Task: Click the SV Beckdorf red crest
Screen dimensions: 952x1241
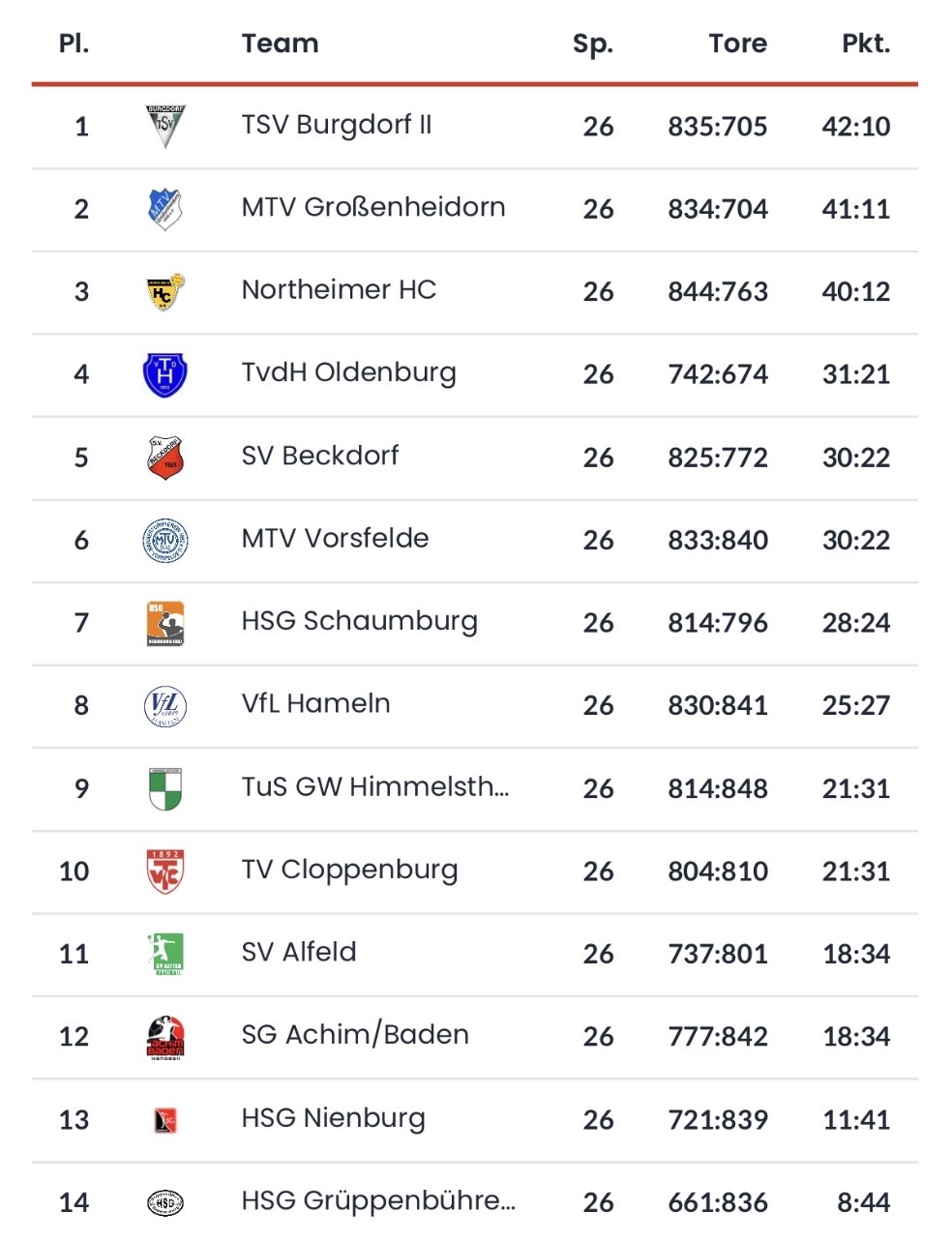Action: [164, 457]
